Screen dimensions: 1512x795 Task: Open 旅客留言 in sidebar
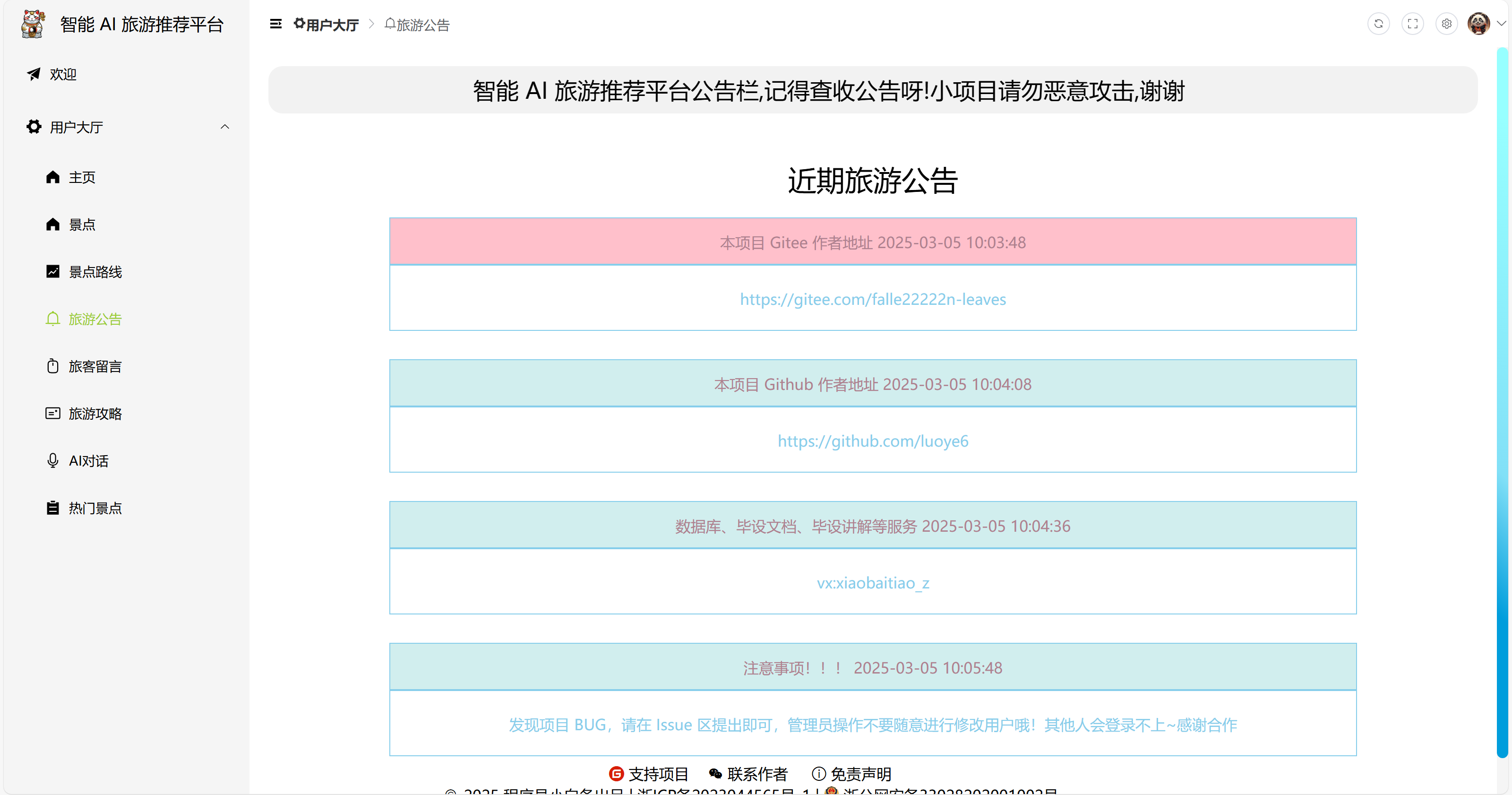pos(94,366)
